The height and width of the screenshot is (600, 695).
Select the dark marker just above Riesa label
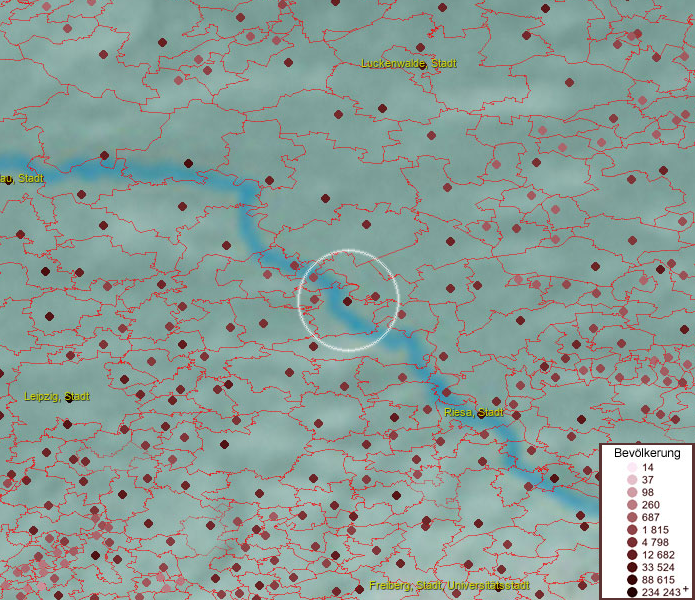click(x=446, y=391)
